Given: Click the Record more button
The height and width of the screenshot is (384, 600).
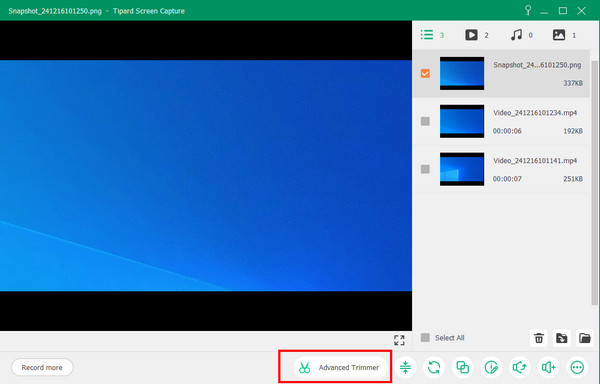Looking at the screenshot, I should pos(42,368).
